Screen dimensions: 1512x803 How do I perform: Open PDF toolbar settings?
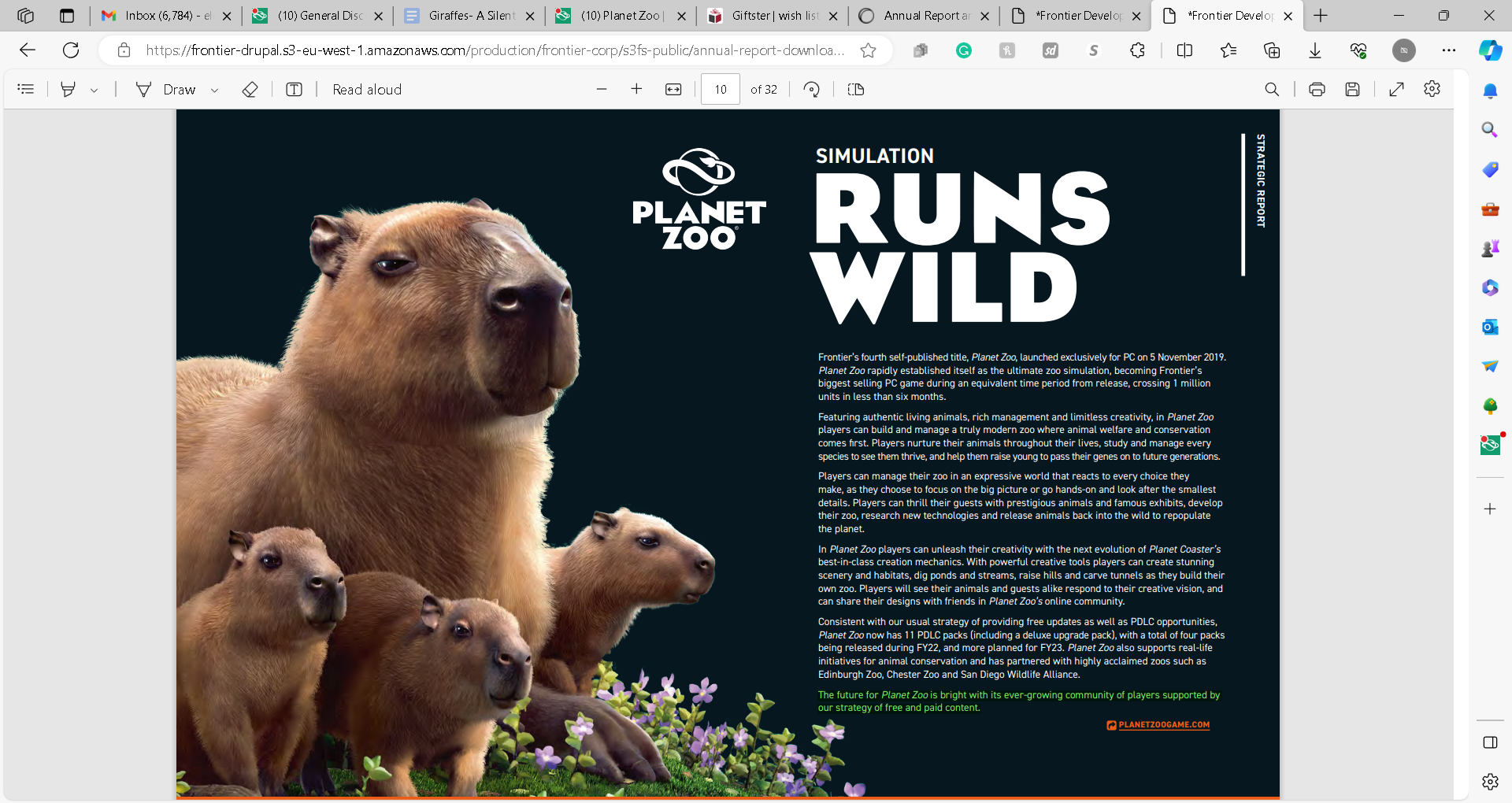pos(1432,90)
